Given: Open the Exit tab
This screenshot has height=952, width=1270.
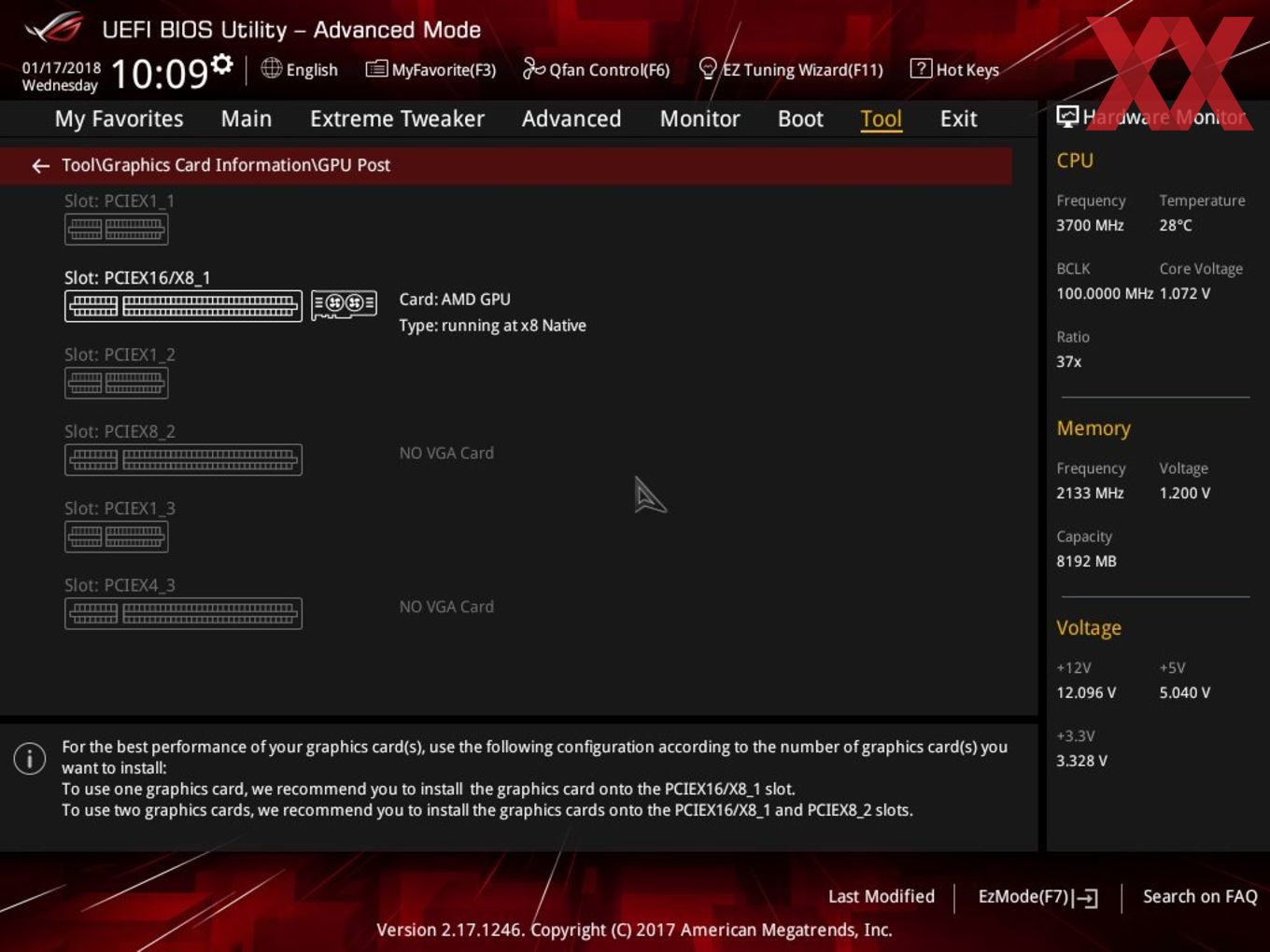Looking at the screenshot, I should [958, 119].
